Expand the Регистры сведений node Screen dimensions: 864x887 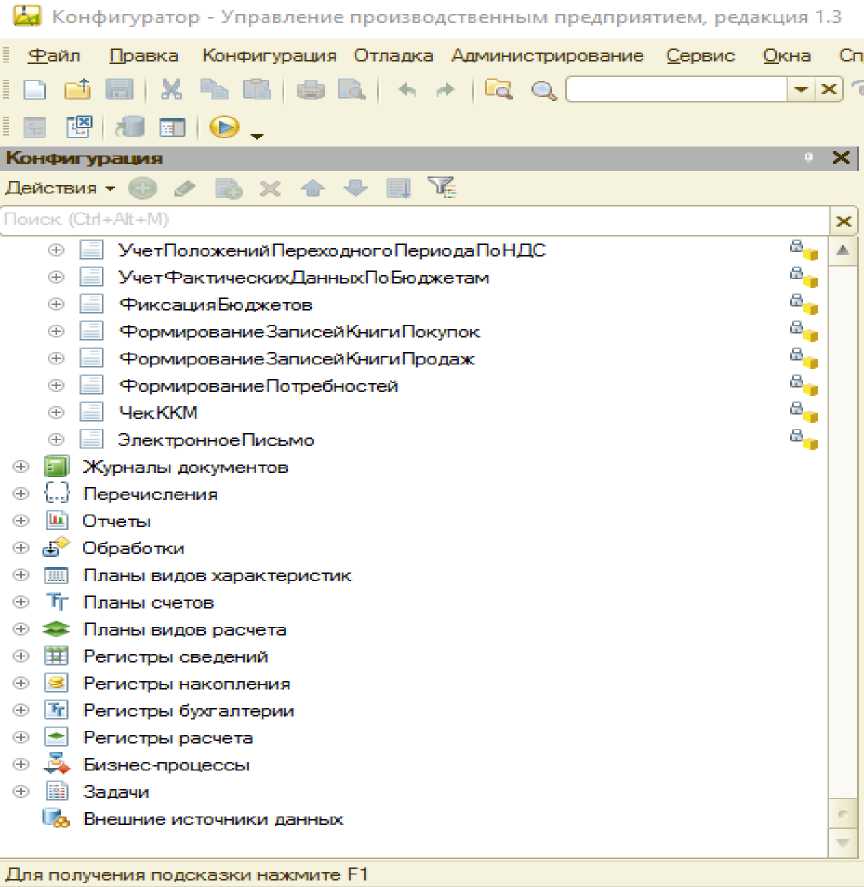tap(21, 656)
